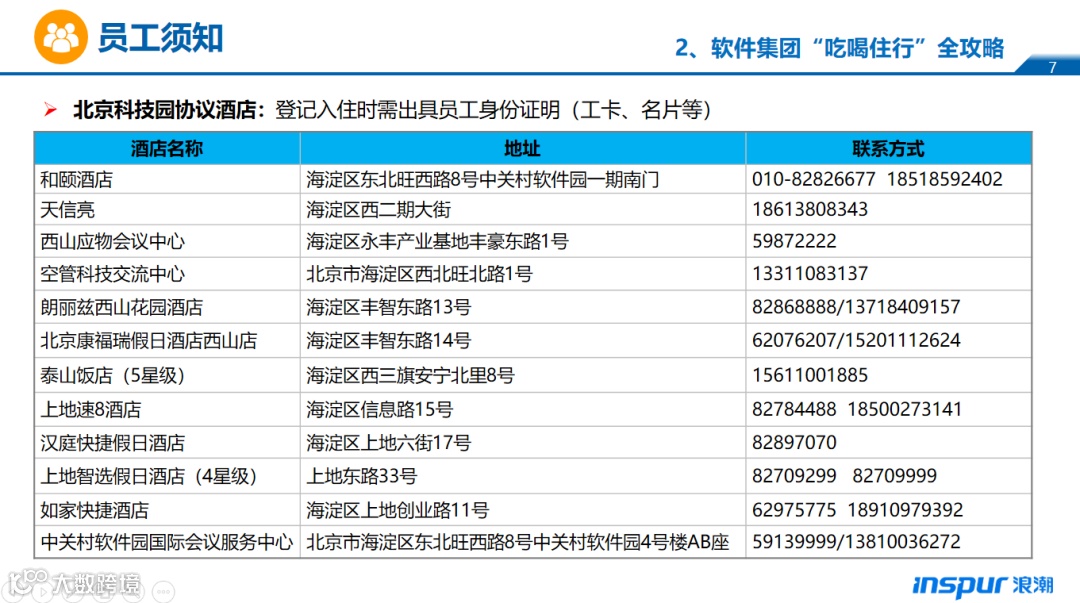The height and width of the screenshot is (603, 1080).
Task: Click address 上地东路33号
Action: click(x=362, y=476)
